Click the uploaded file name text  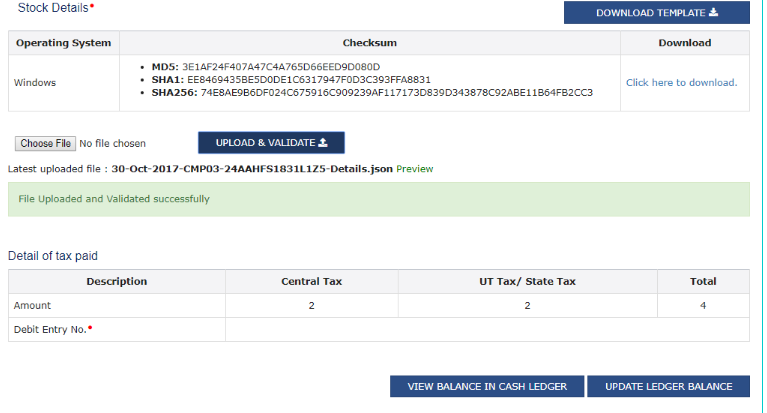tap(252, 169)
